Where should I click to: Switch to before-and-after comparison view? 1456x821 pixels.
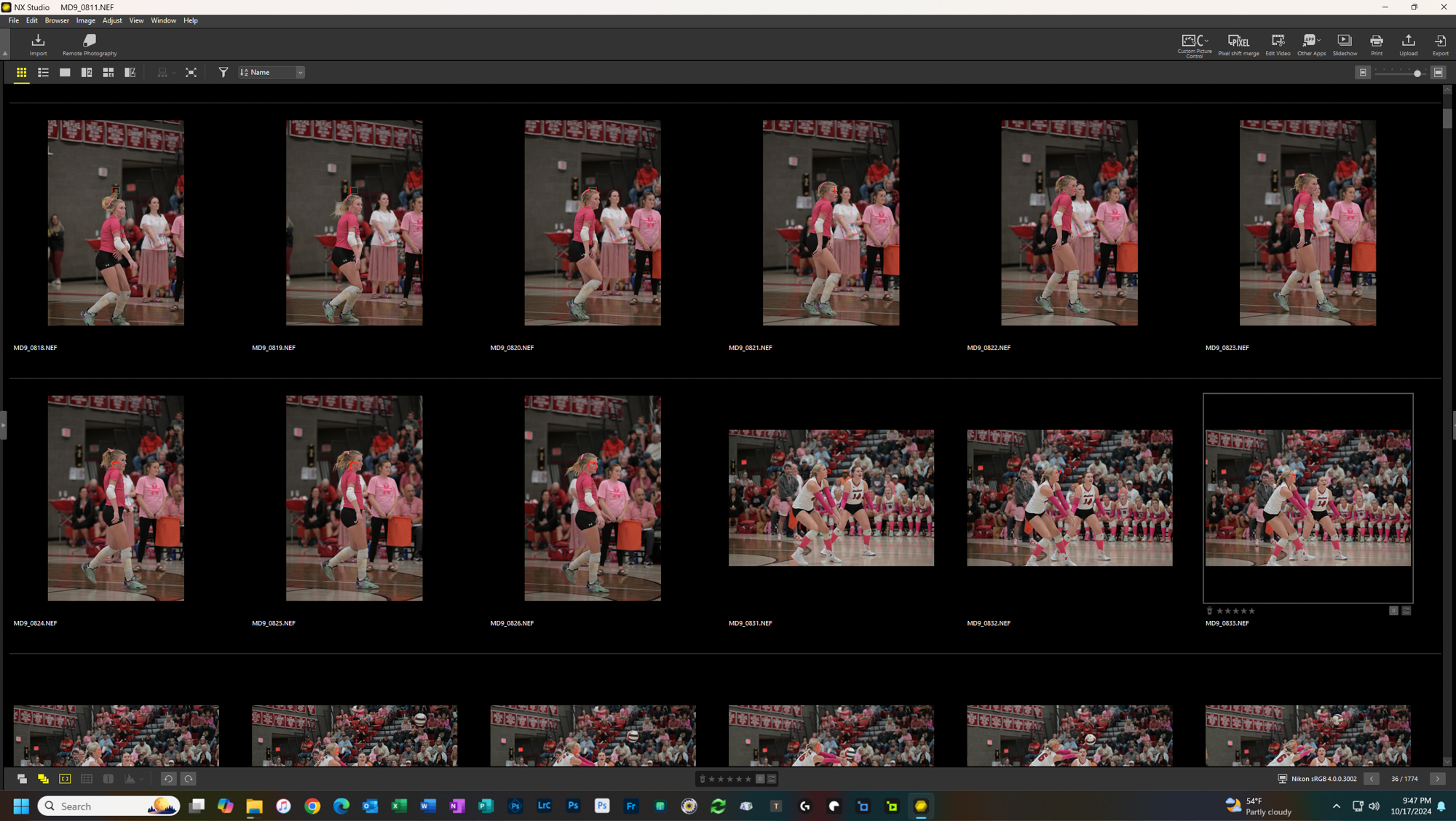click(x=130, y=72)
